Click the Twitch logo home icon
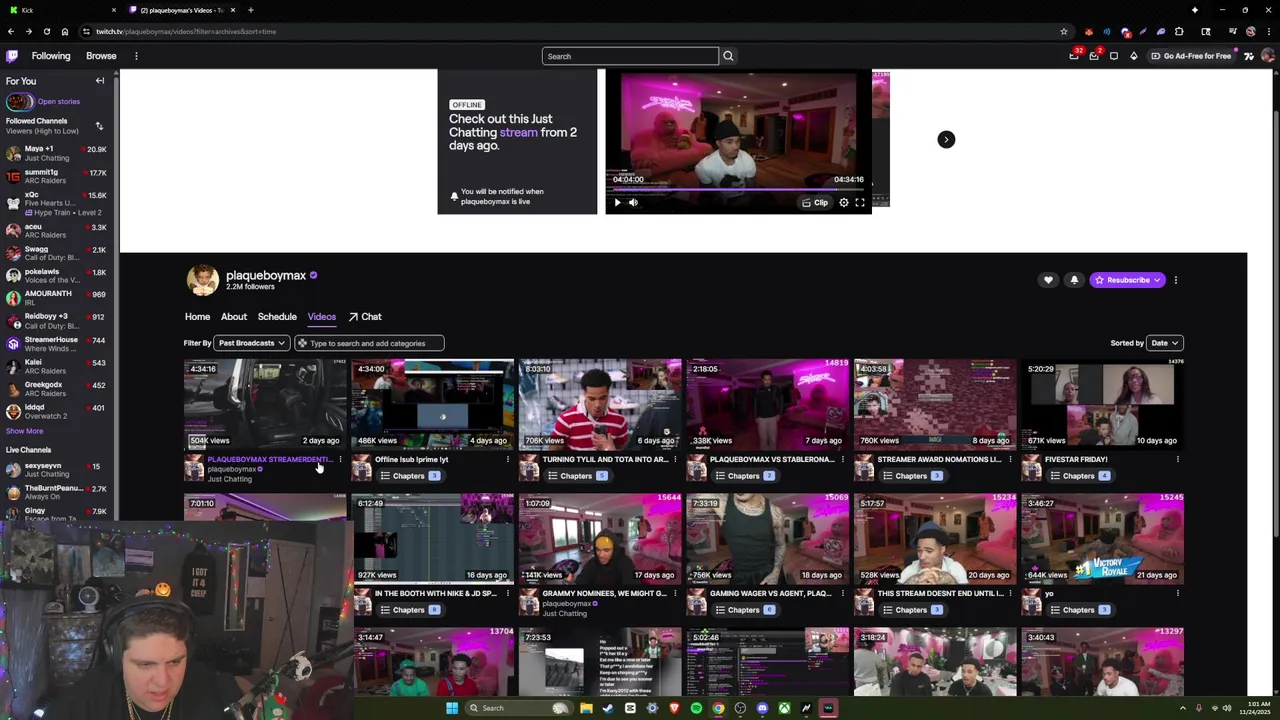Viewport: 1280px width, 720px height. click(13, 56)
